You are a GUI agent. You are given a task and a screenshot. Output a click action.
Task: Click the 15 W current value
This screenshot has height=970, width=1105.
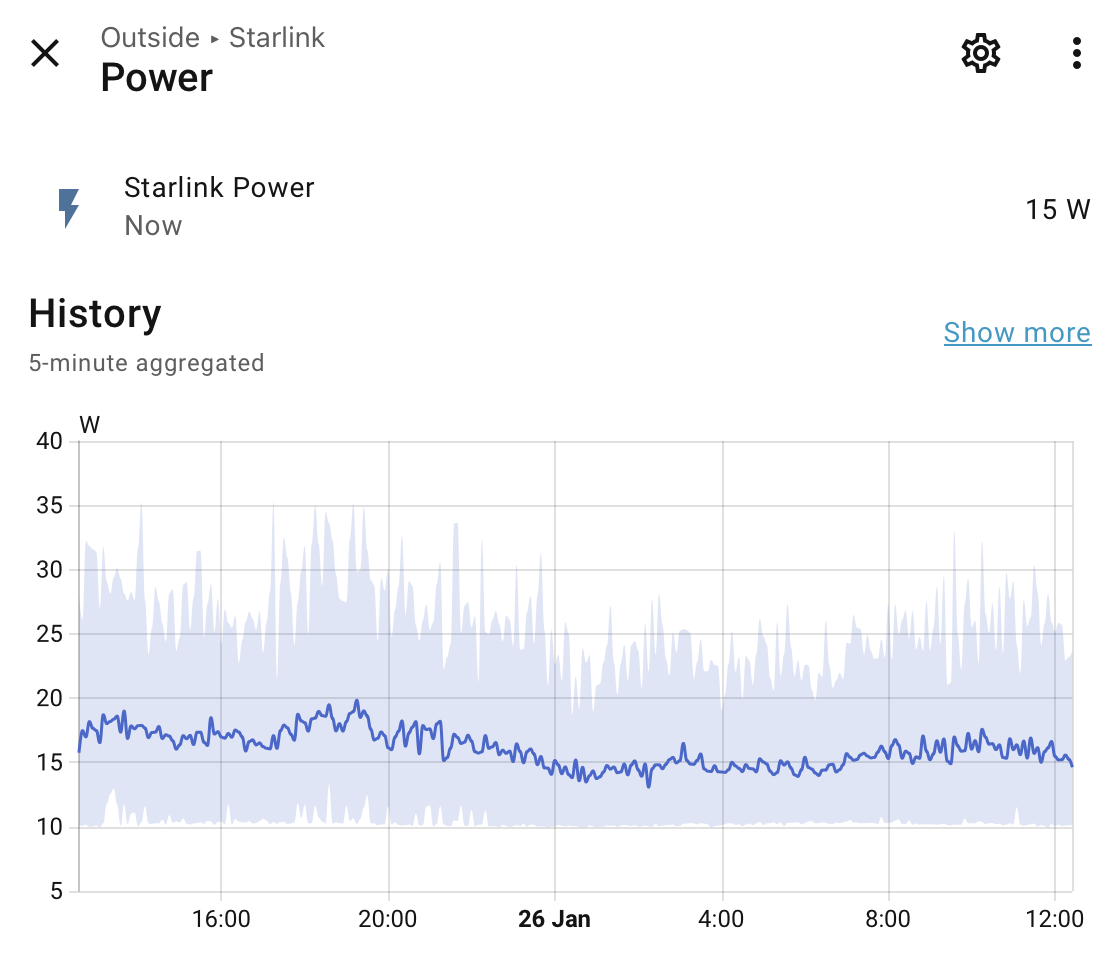click(x=1057, y=209)
